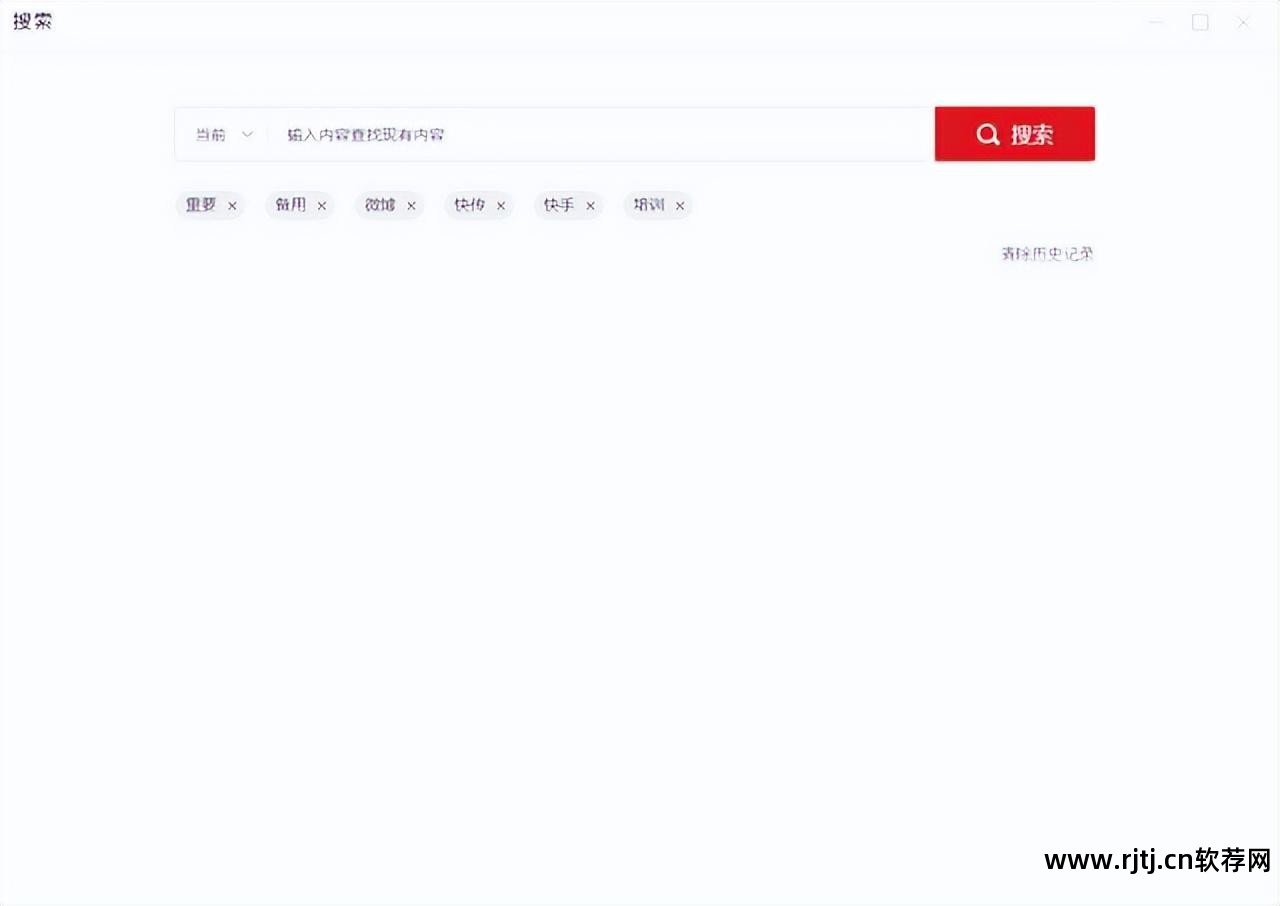The width and height of the screenshot is (1280, 906).
Task: Reuse the 培训 search term
Action: pos(648,205)
